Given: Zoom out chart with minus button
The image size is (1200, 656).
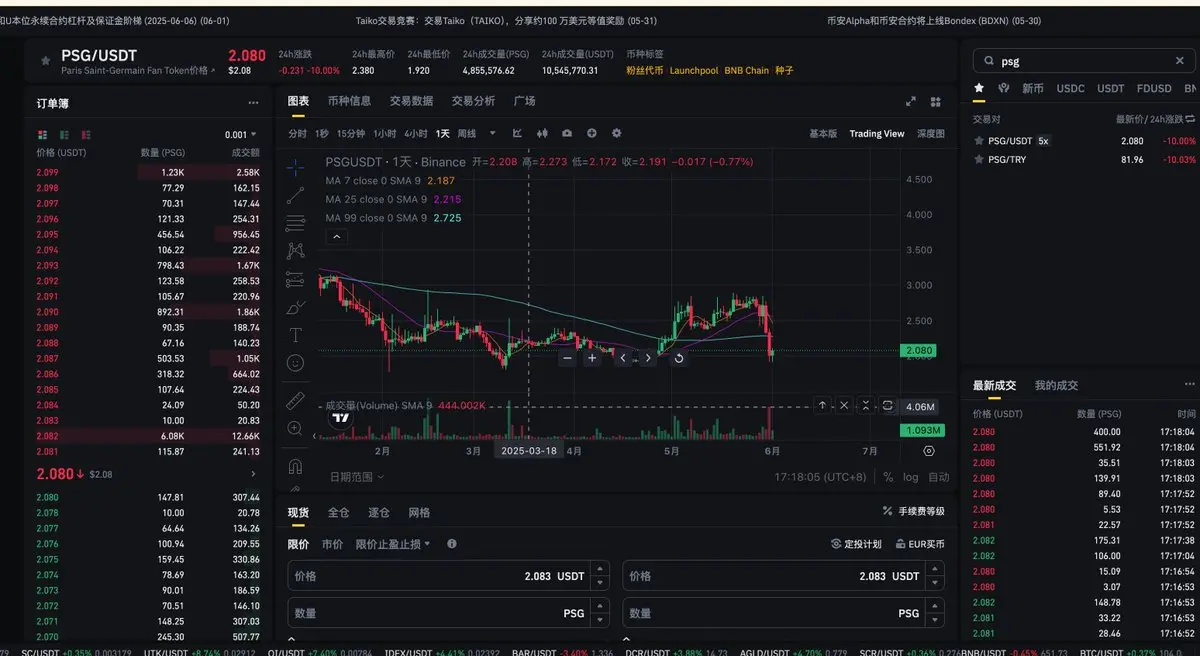Looking at the screenshot, I should click(x=568, y=358).
